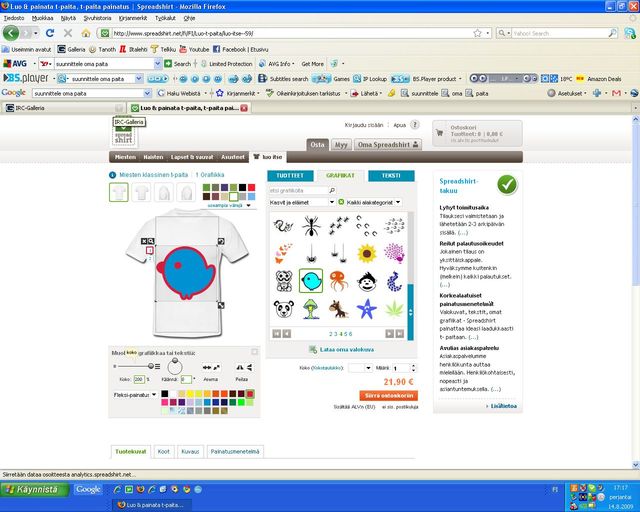Click the monkey face graphic

366,280
